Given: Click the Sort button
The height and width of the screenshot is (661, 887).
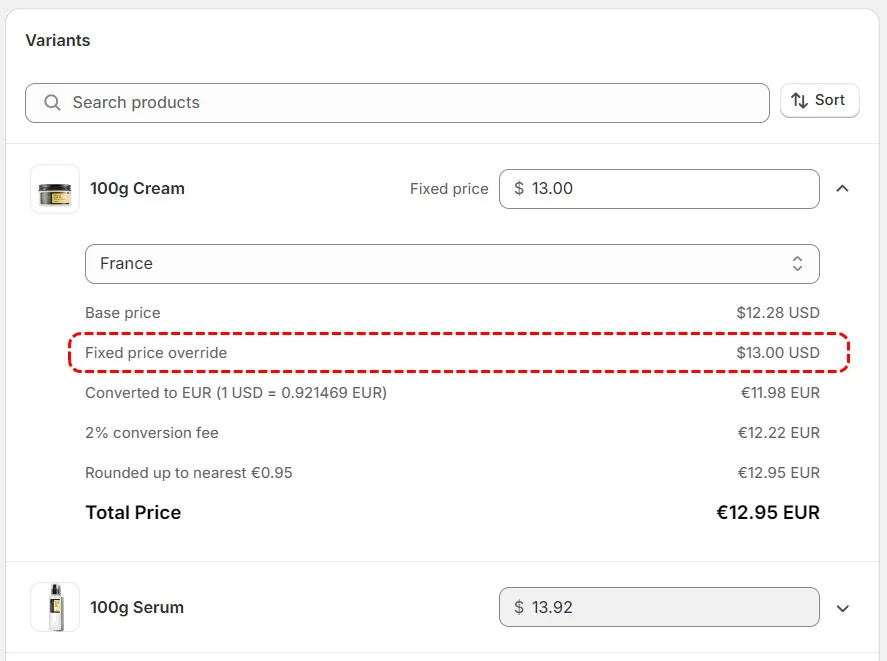Looking at the screenshot, I should point(820,100).
